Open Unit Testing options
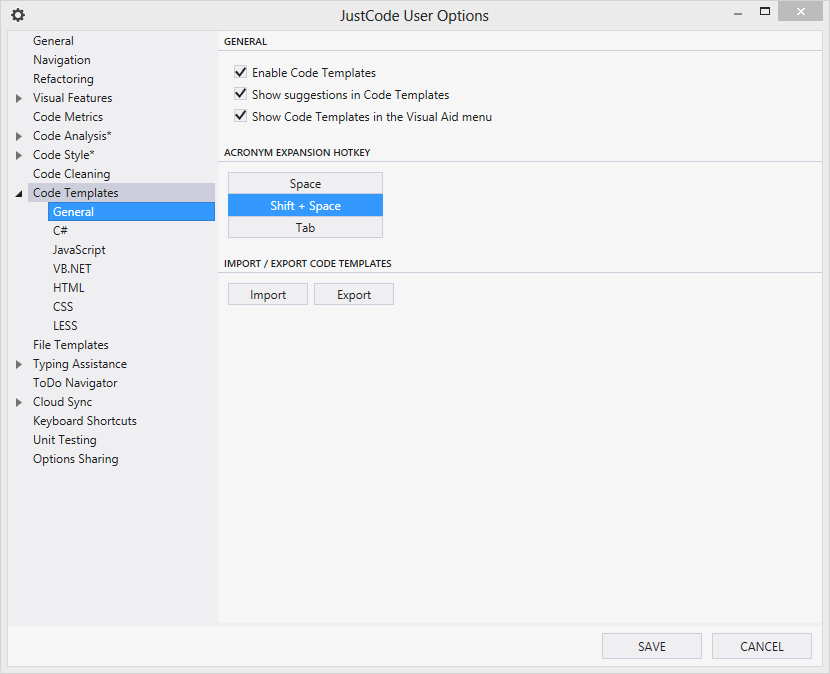This screenshot has height=674, width=830. 65,441
